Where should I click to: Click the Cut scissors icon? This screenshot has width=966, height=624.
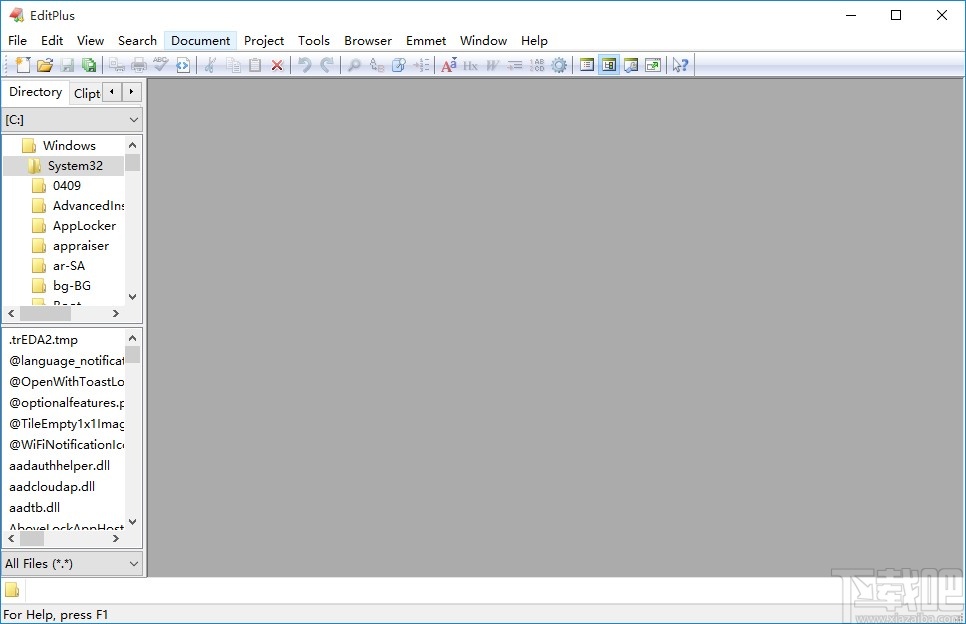(211, 65)
